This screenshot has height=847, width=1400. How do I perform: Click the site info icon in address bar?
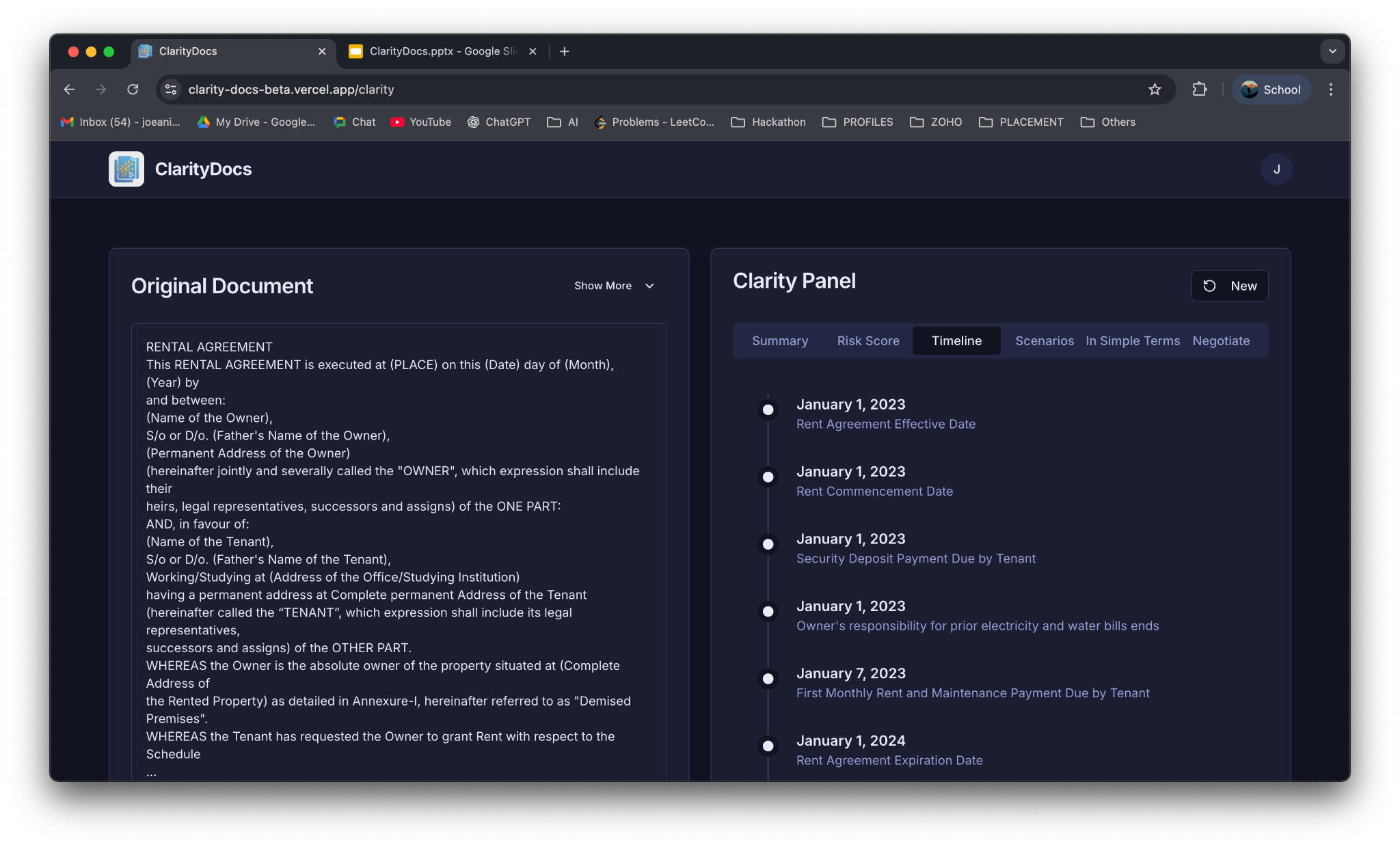(171, 90)
